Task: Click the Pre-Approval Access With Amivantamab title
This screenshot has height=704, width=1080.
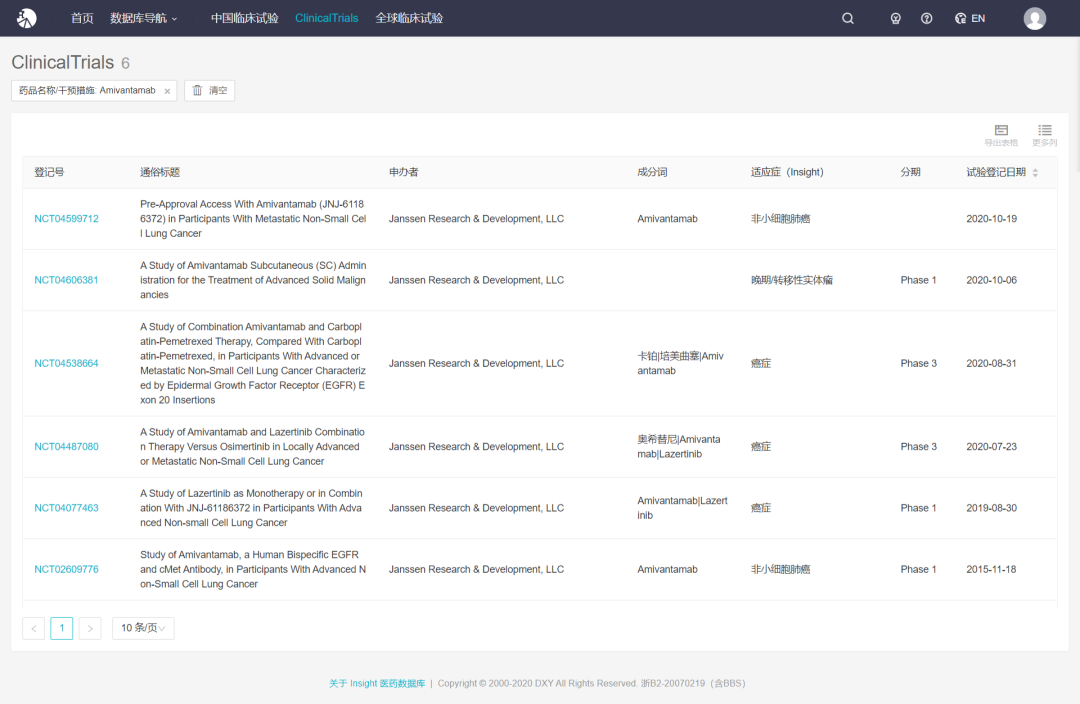Action: (253, 219)
